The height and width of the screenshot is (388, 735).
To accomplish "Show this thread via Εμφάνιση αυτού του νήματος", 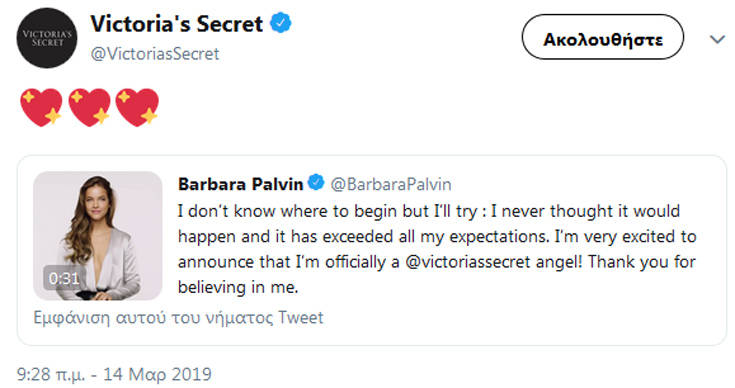I will pyautogui.click(x=178, y=318).
